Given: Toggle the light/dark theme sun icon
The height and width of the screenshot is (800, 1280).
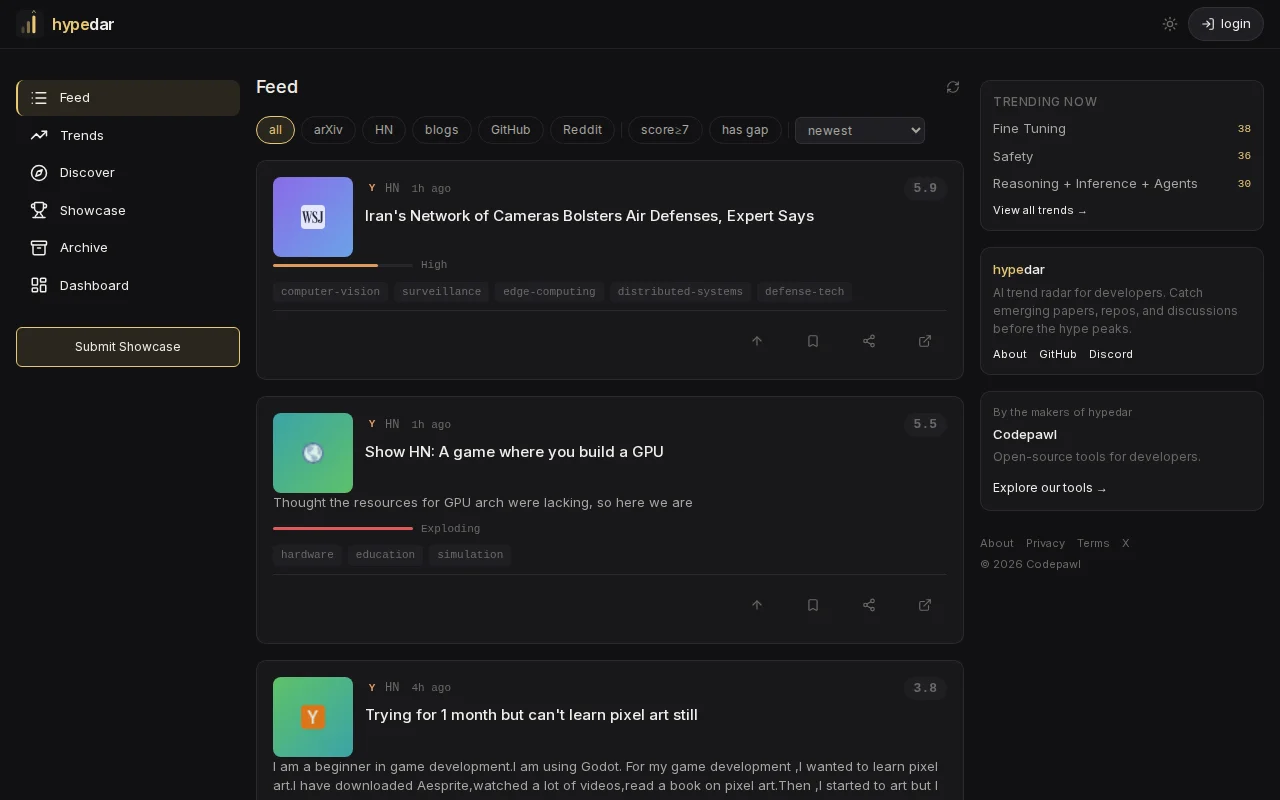Looking at the screenshot, I should [1170, 24].
